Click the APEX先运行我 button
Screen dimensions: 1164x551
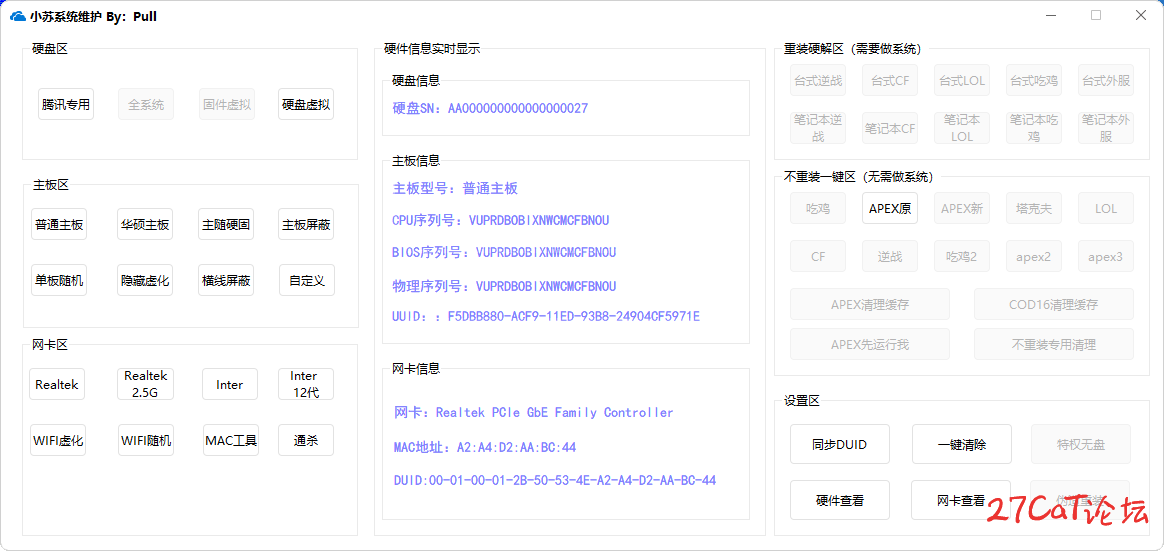870,345
